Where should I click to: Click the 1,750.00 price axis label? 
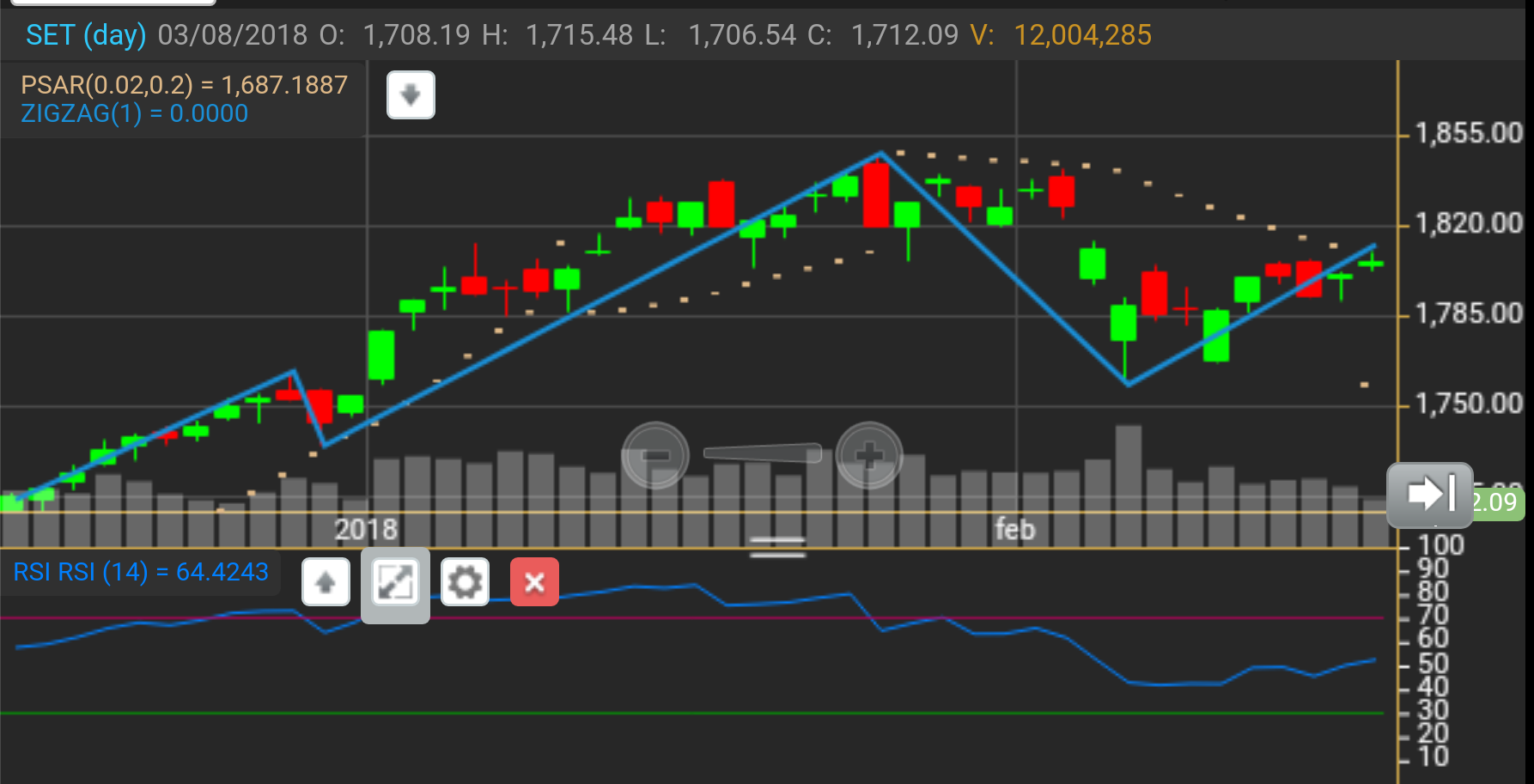pos(1469,404)
